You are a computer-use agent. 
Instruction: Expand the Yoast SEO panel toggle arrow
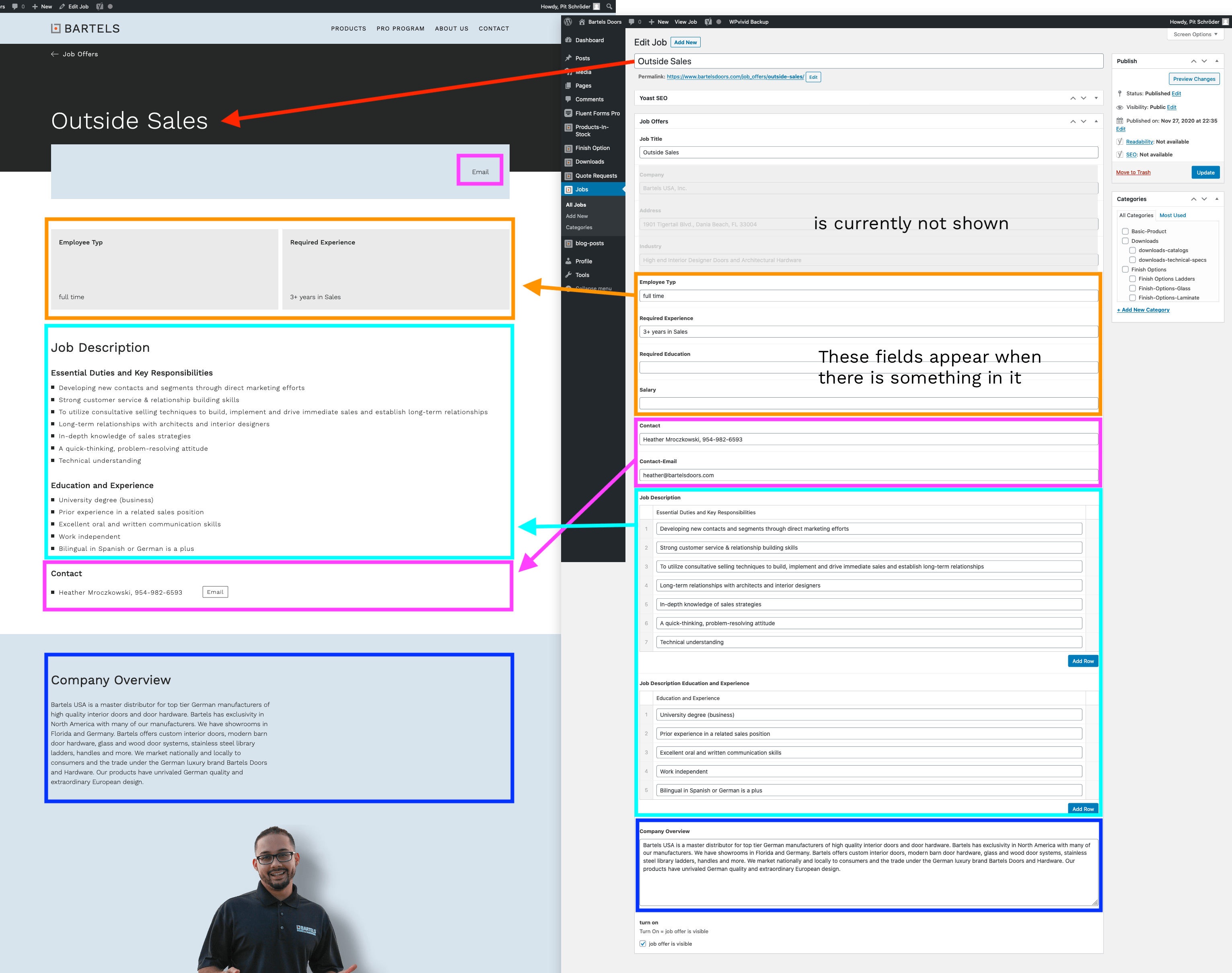pos(1096,98)
